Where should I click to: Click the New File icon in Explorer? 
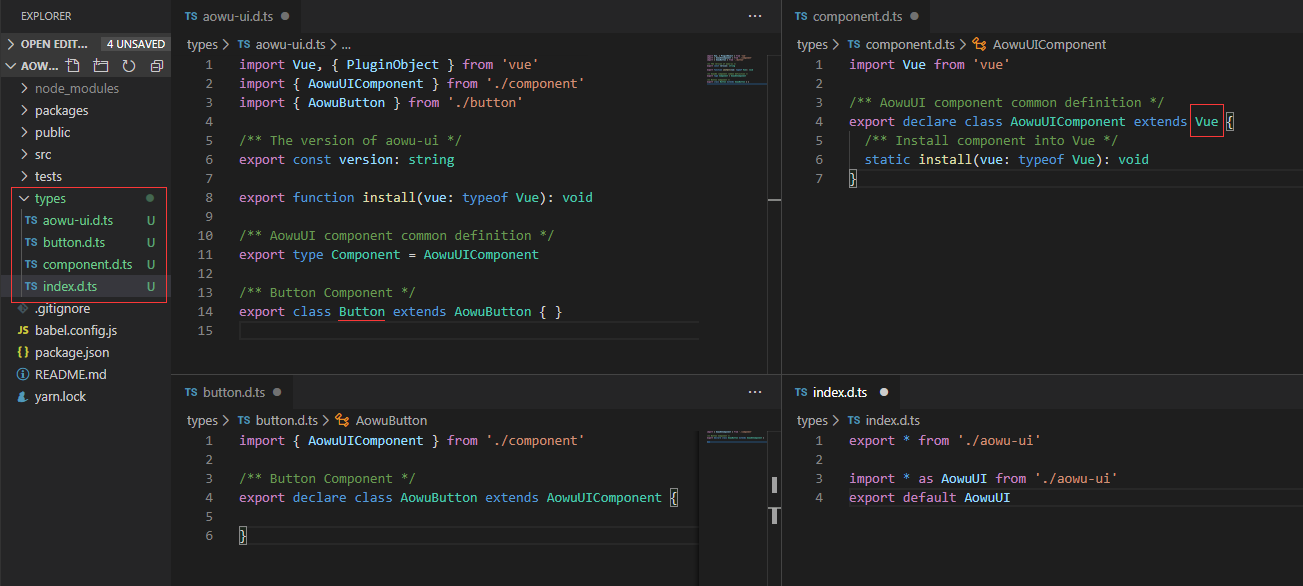[73, 66]
